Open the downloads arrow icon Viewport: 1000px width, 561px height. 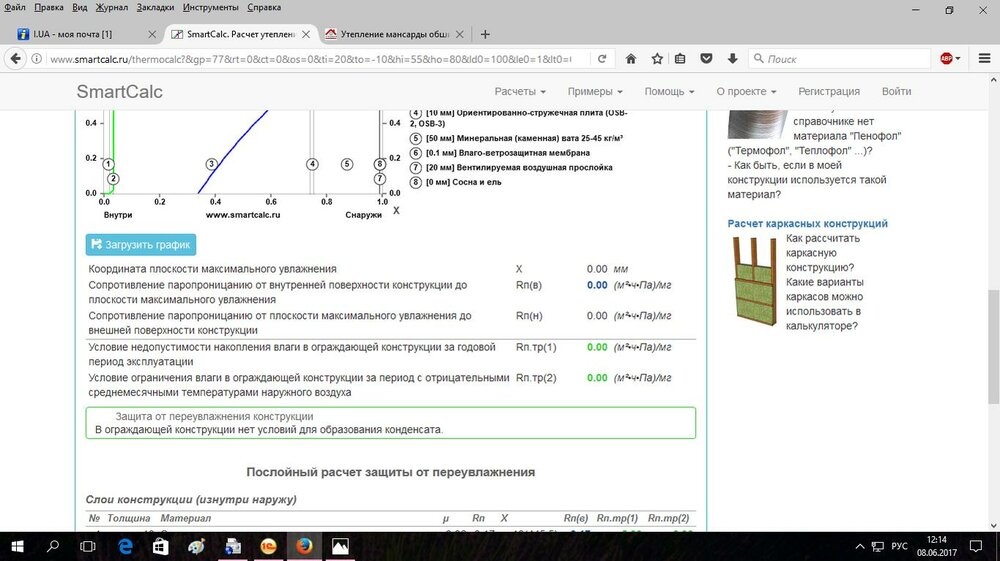point(733,59)
